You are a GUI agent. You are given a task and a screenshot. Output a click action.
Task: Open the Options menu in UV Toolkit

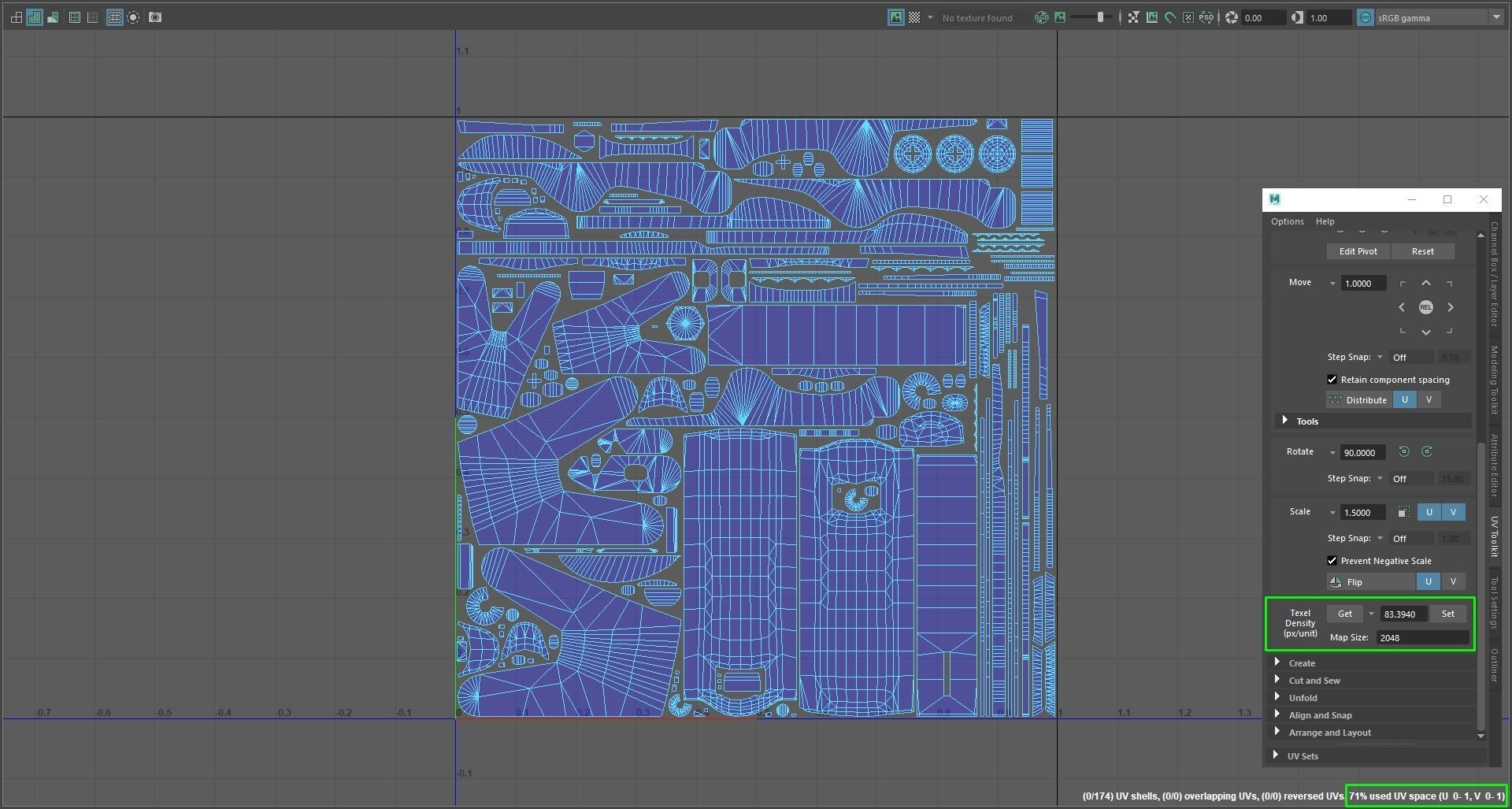(1288, 221)
